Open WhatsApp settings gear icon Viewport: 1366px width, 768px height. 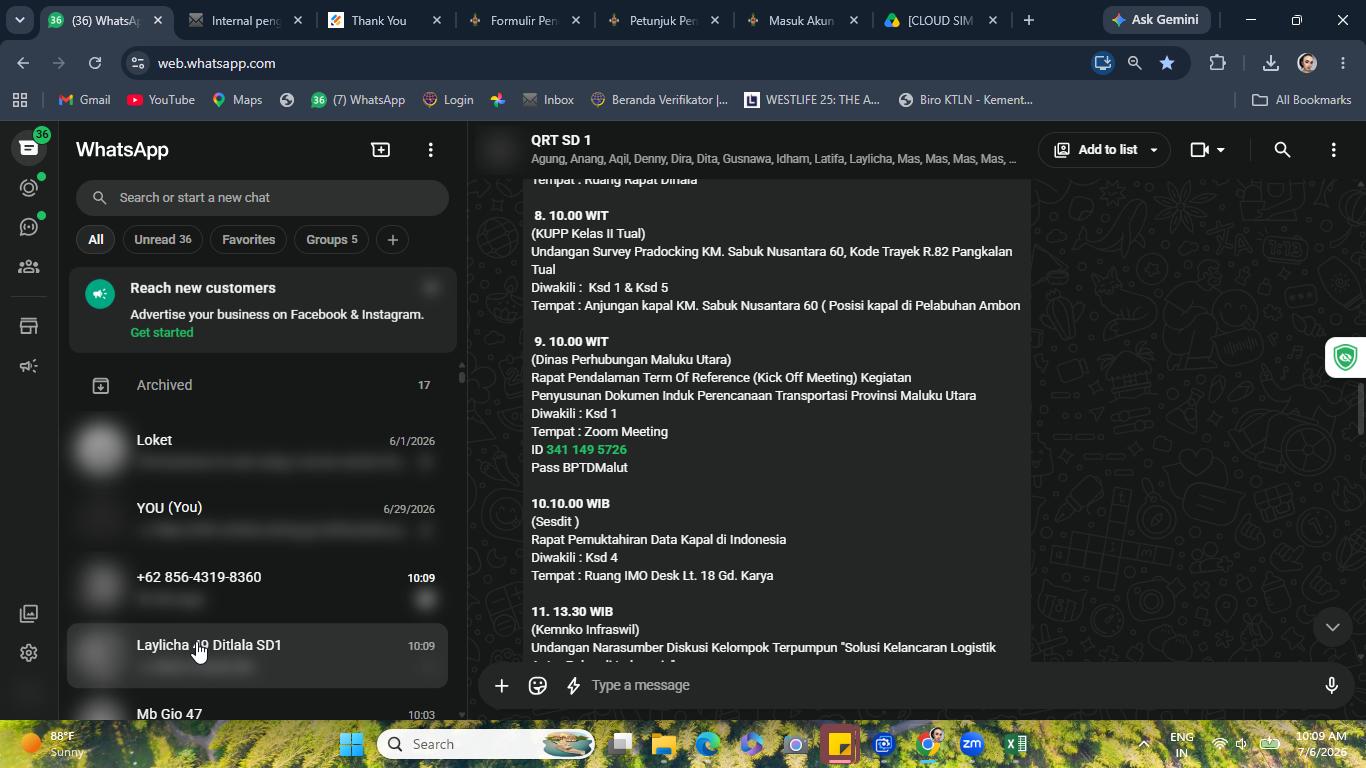(29, 653)
